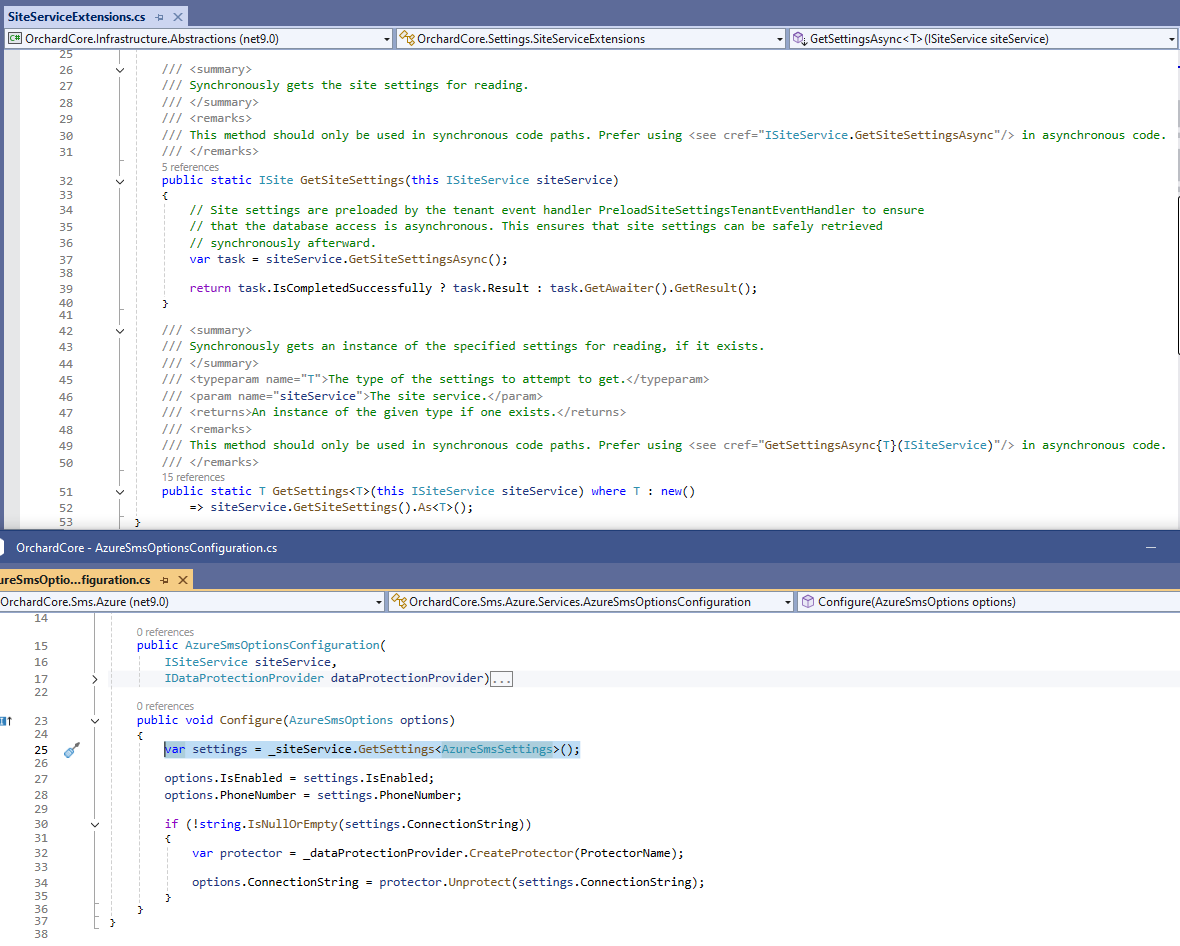
Task: Click 'As<T>' call on line 52
Action: coord(436,507)
